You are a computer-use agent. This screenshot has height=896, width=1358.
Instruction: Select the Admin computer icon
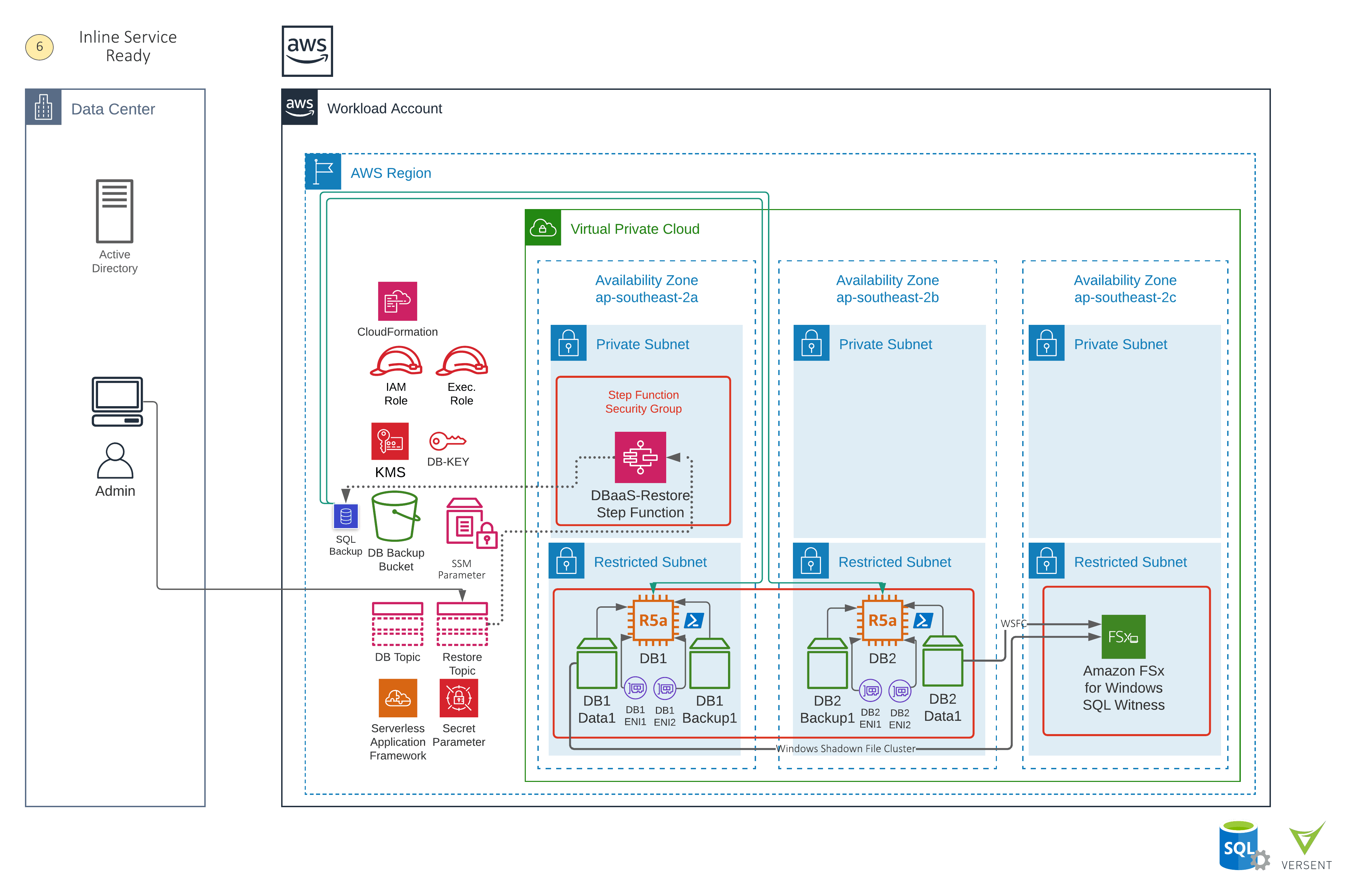[x=117, y=402]
